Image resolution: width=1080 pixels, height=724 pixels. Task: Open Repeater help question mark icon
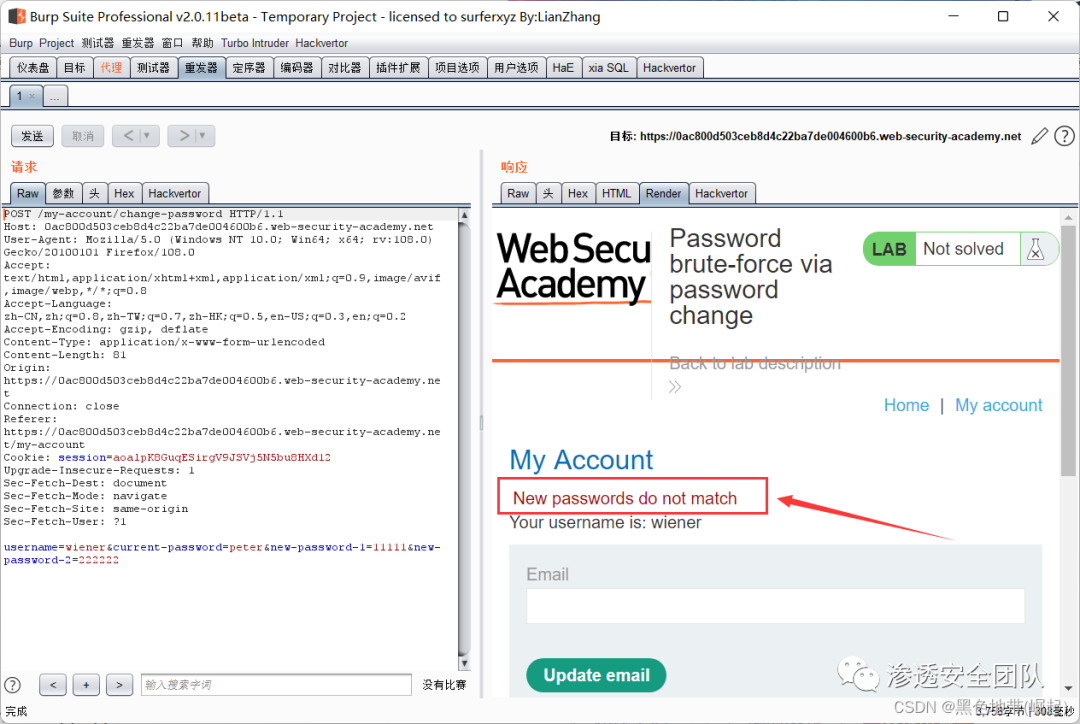(x=1064, y=136)
